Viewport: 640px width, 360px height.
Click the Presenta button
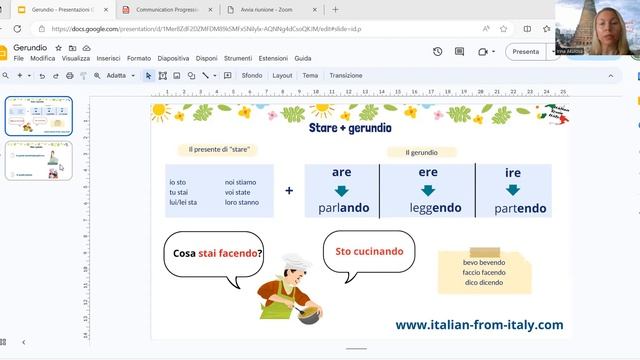point(526,52)
